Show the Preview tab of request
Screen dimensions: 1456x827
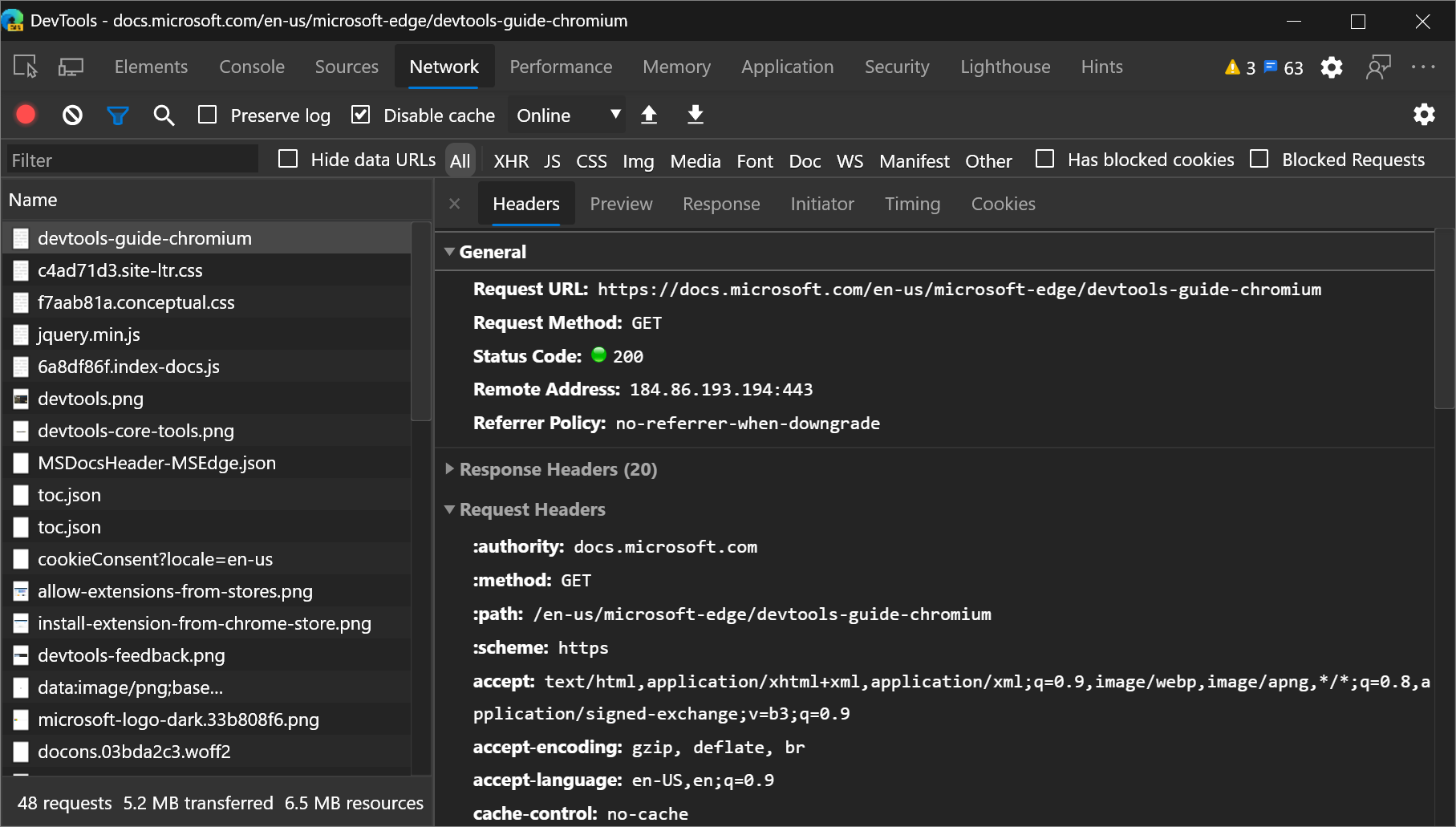[621, 204]
